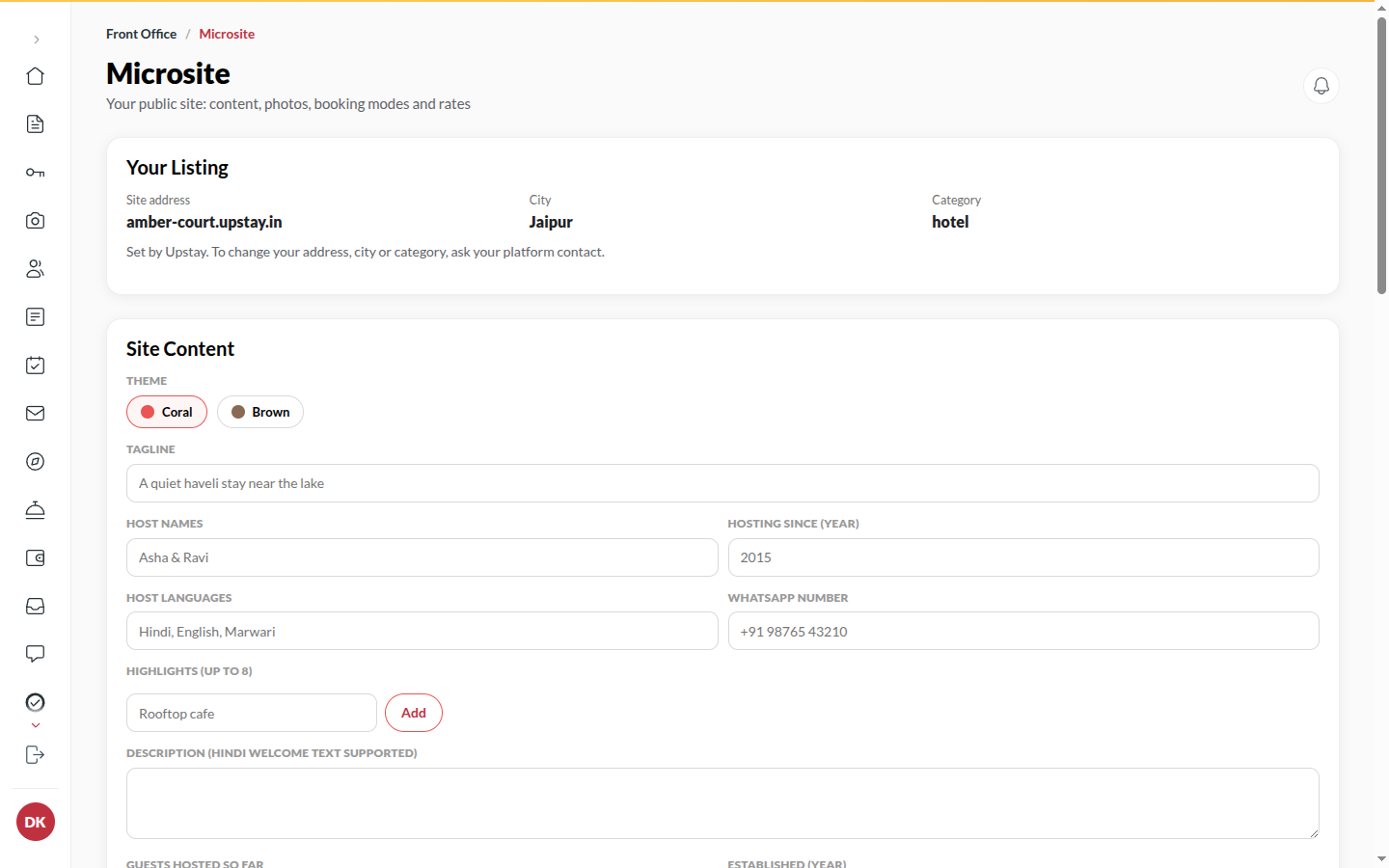Open the chat bubble icon in sidebar
Screen dimensions: 1389x868
[x=36, y=655]
